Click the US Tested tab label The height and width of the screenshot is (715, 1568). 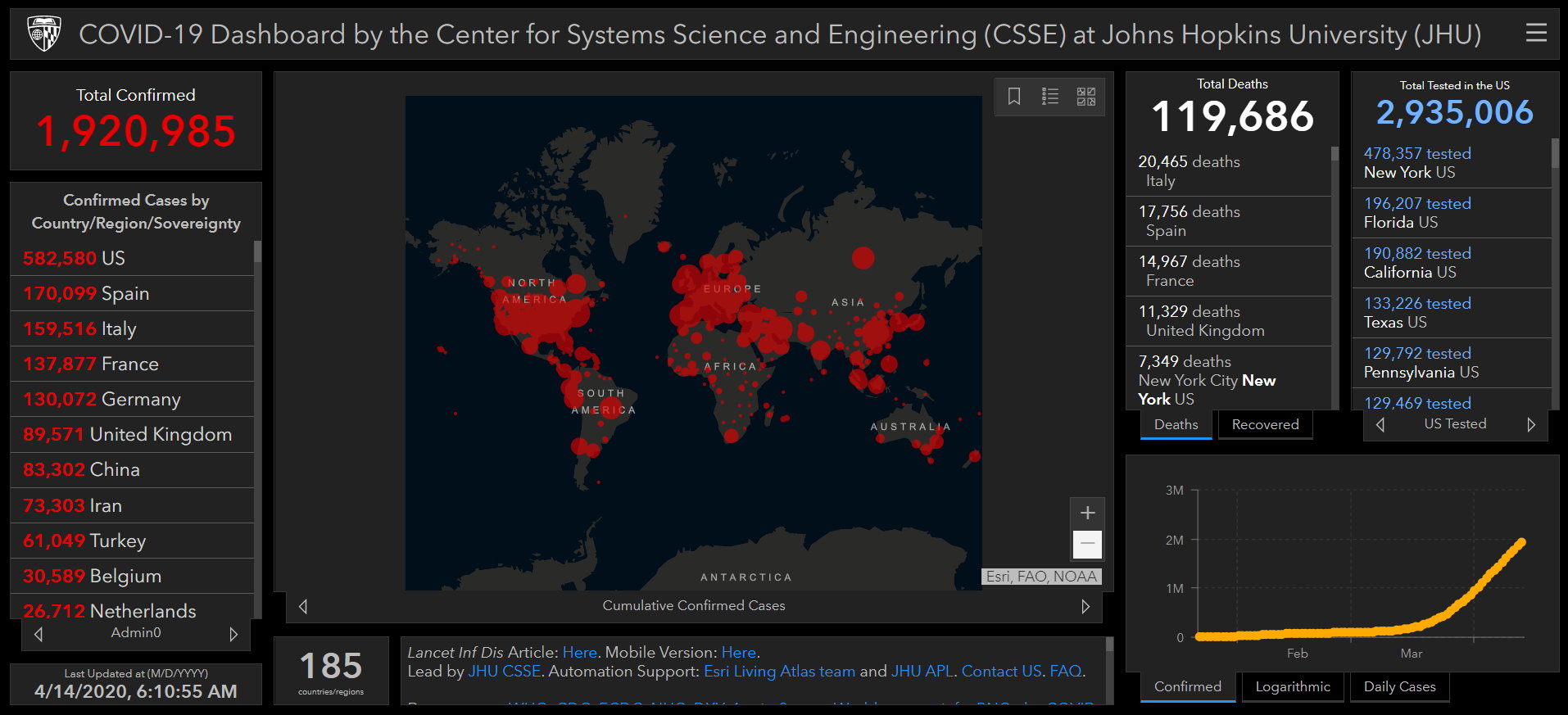[1455, 423]
